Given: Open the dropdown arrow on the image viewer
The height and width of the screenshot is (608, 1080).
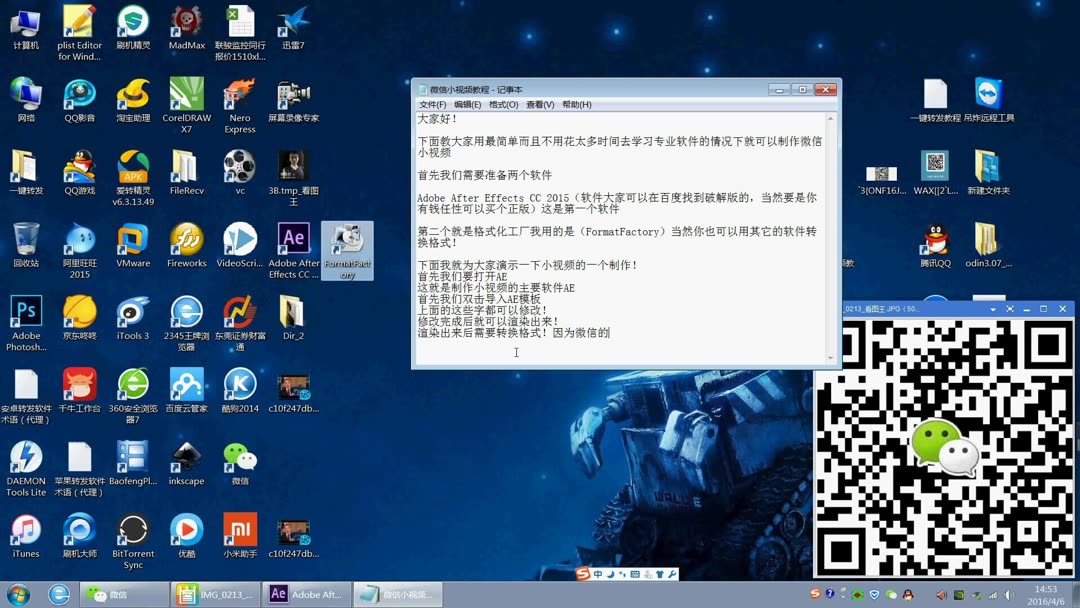Looking at the screenshot, I should coord(993,309).
